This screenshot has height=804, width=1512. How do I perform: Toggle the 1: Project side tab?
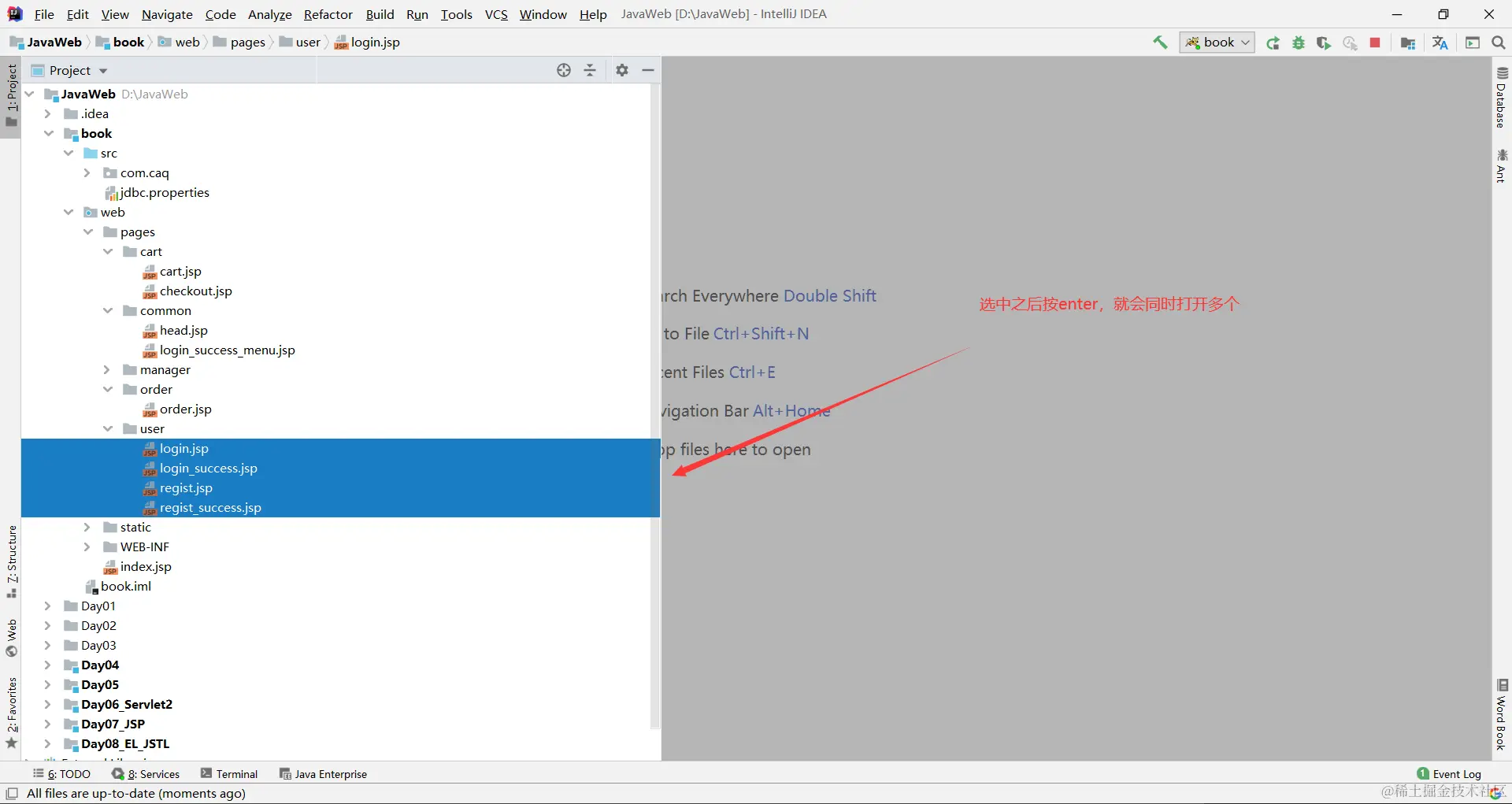pos(11,95)
